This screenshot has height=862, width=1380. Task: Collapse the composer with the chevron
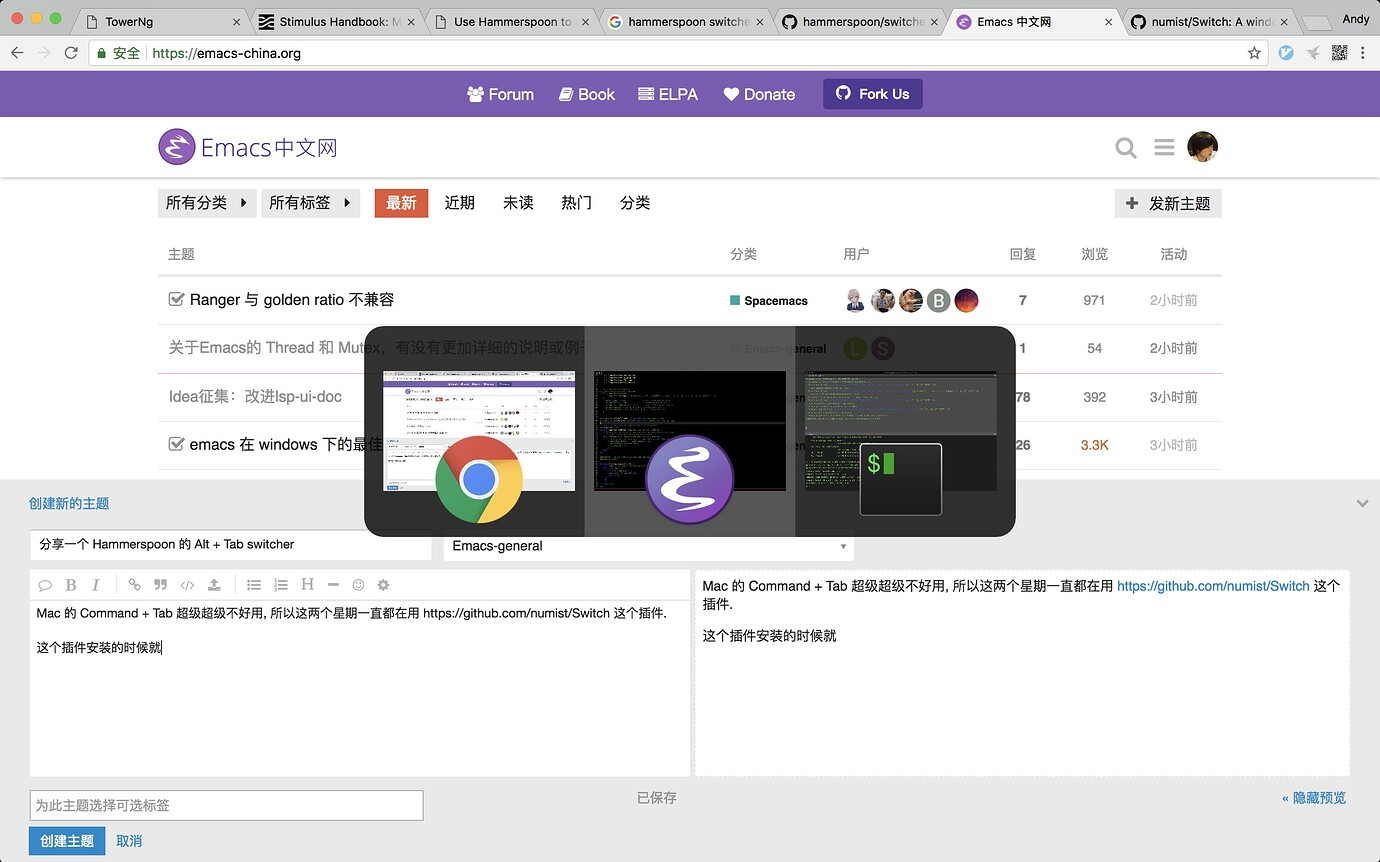(x=1362, y=504)
